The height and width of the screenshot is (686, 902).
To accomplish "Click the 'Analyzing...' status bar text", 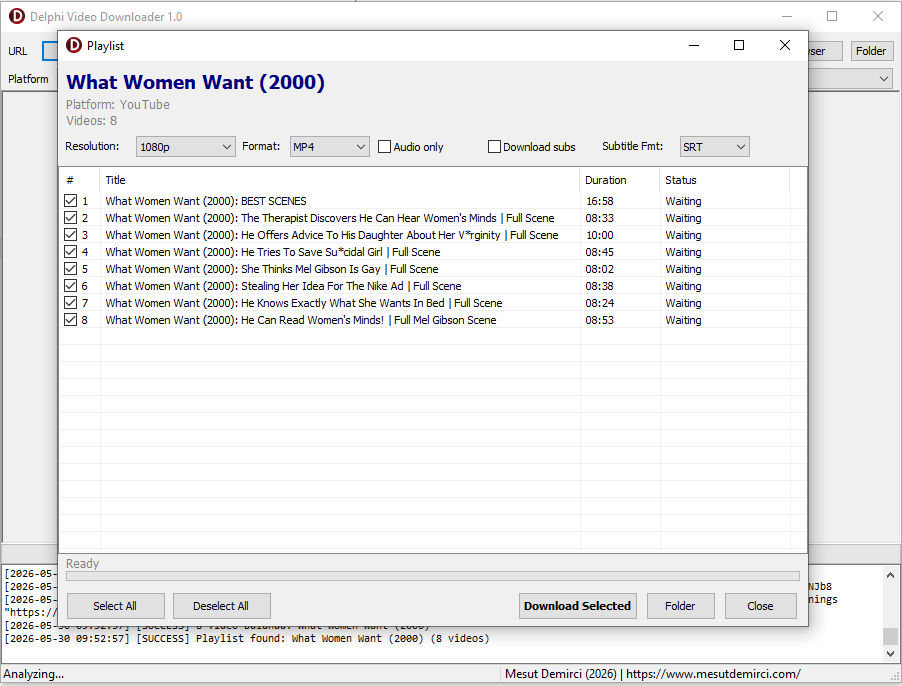I will (33, 674).
